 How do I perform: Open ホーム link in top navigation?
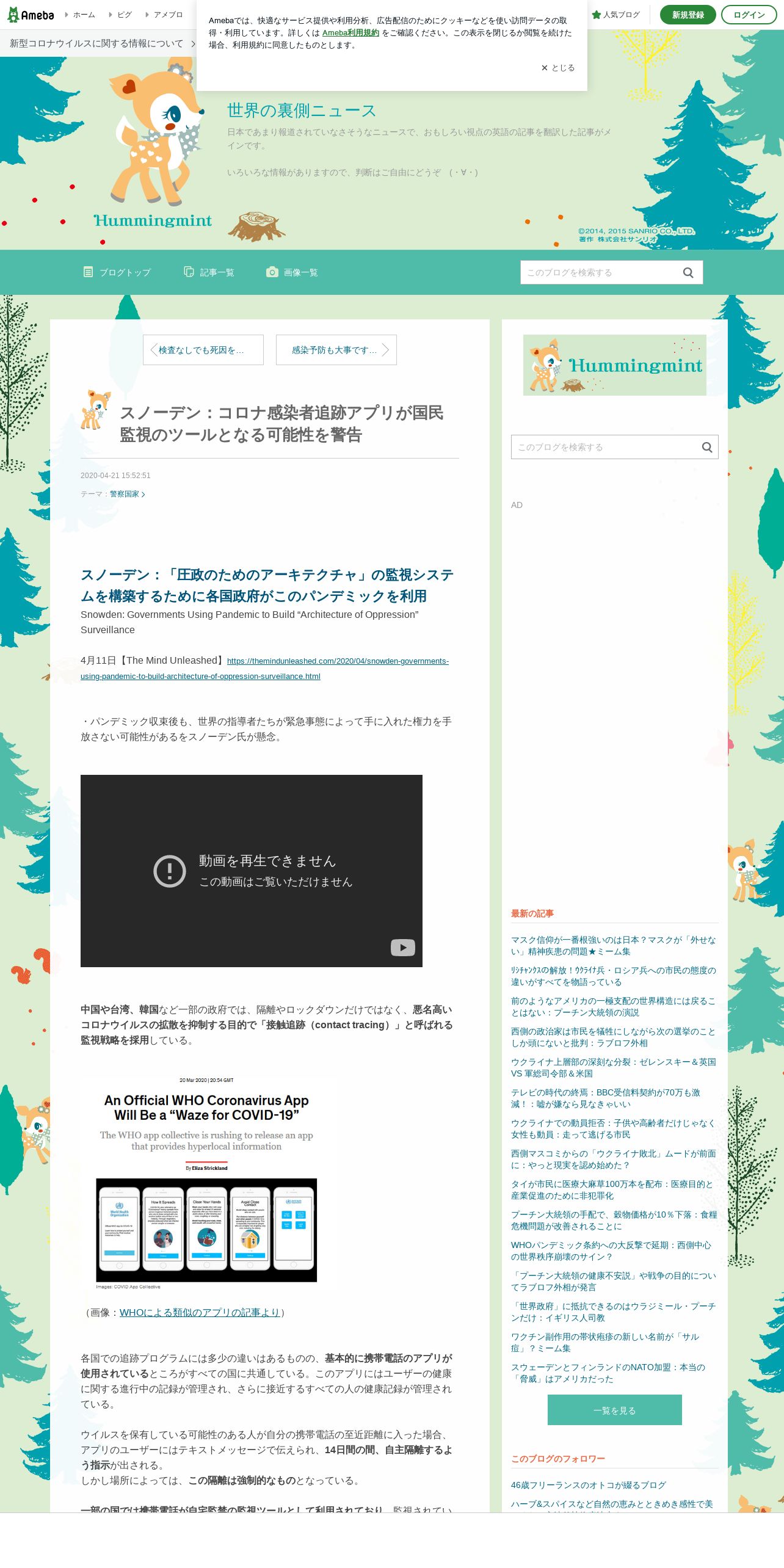pos(84,15)
